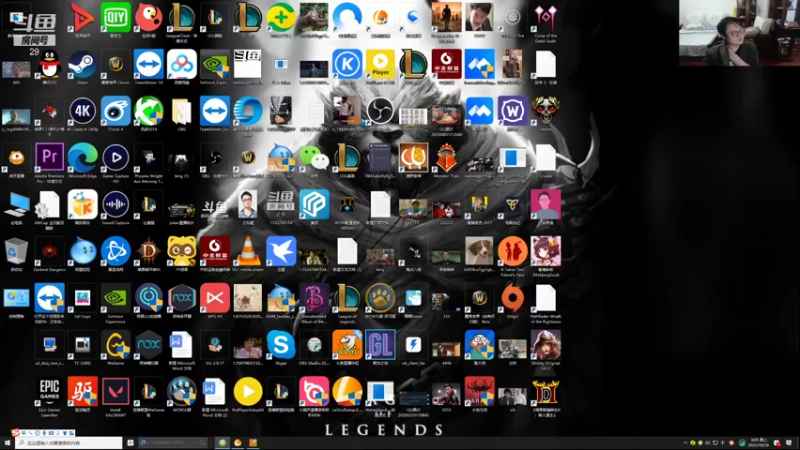The height and width of the screenshot is (450, 800).
Task: Launch the yellow PotPlayer shortcut
Action: (x=380, y=64)
